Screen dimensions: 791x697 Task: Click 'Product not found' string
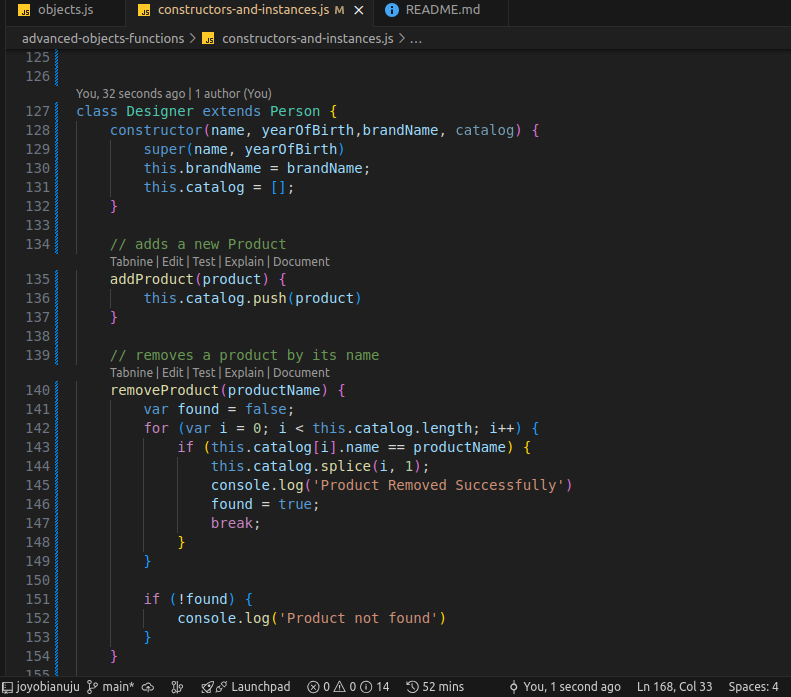coord(358,619)
